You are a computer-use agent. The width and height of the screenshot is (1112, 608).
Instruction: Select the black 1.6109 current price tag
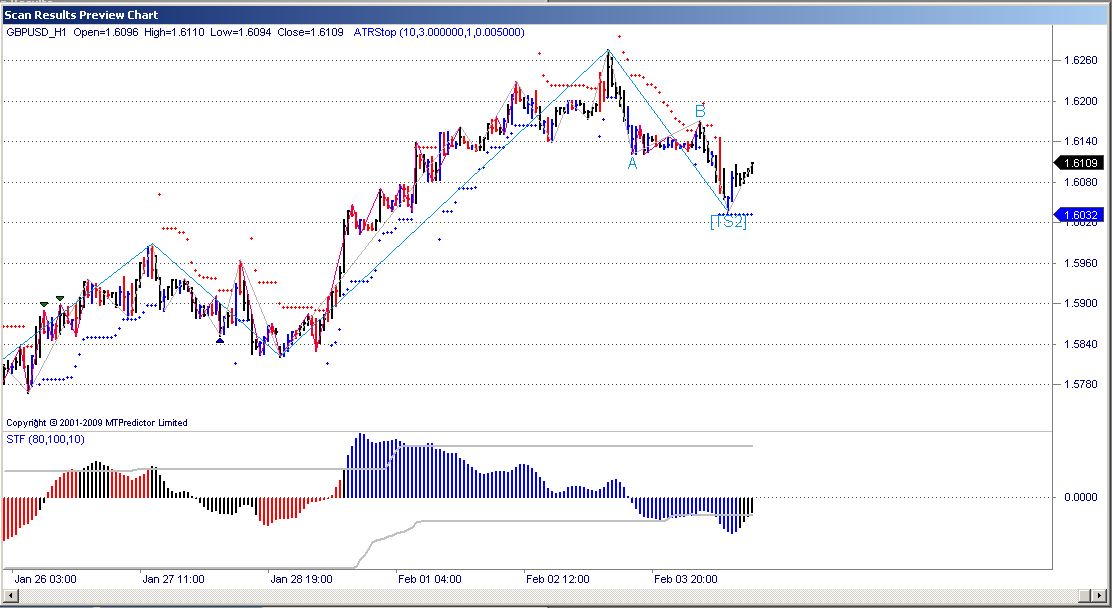(1081, 163)
